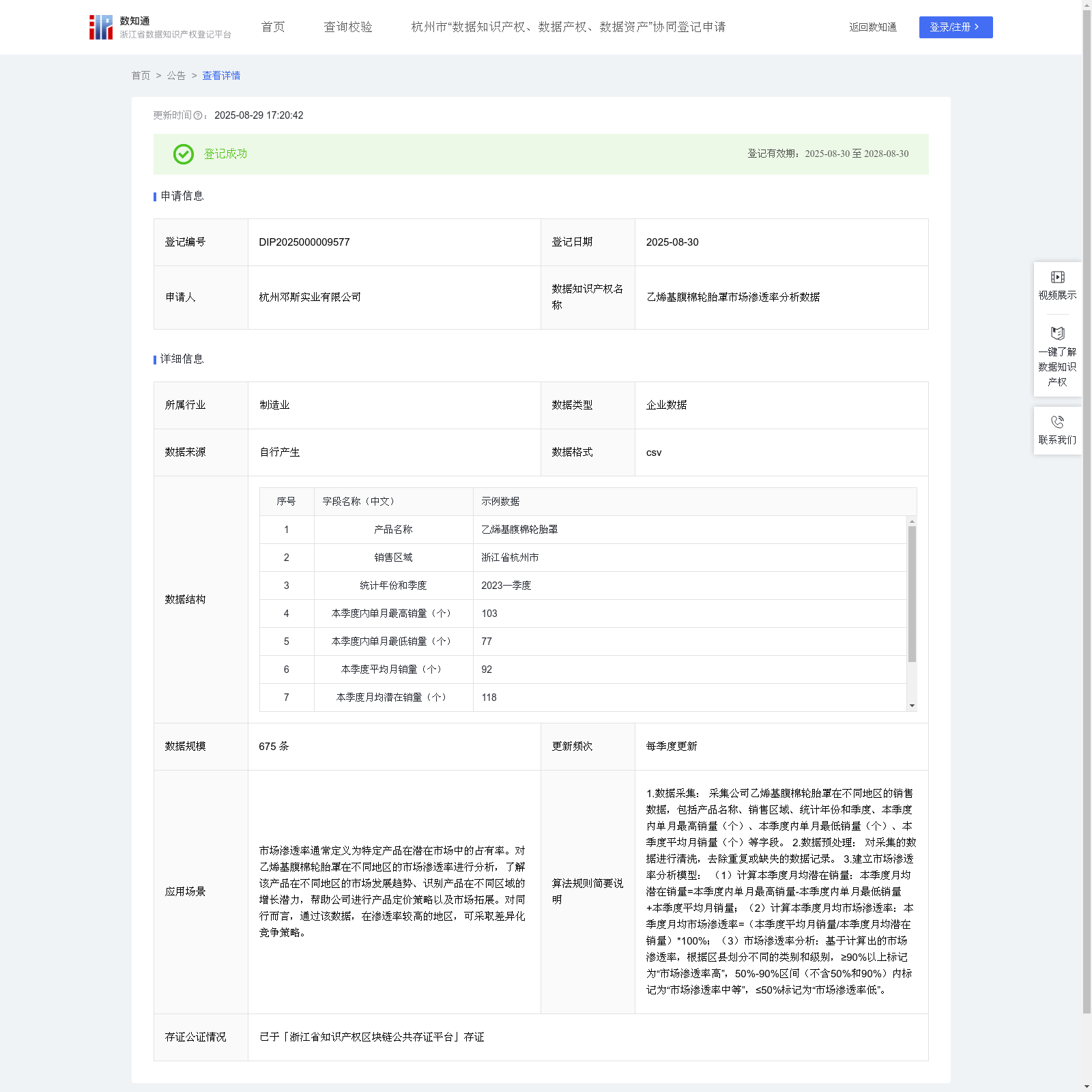
Task: Click the 返回数知通 link
Action: click(872, 27)
